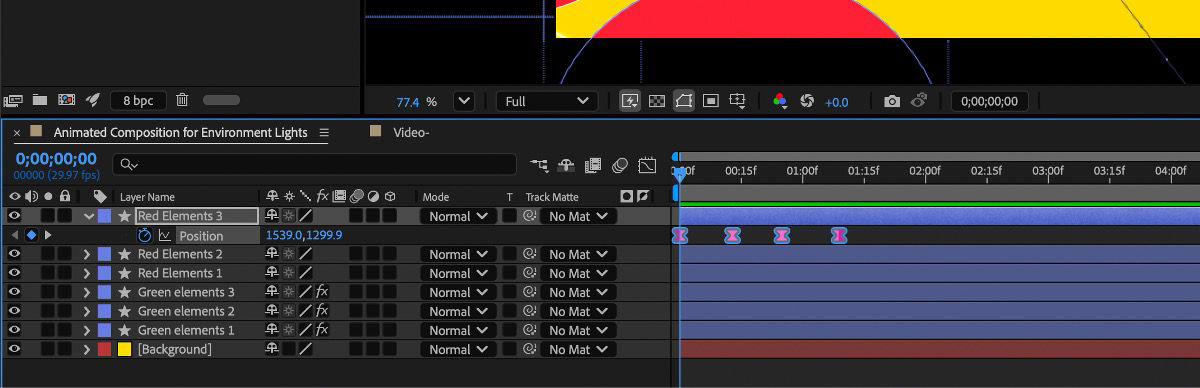Go to the next Position keyframe
Viewport: 1200px width, 388px height.
pos(48,235)
